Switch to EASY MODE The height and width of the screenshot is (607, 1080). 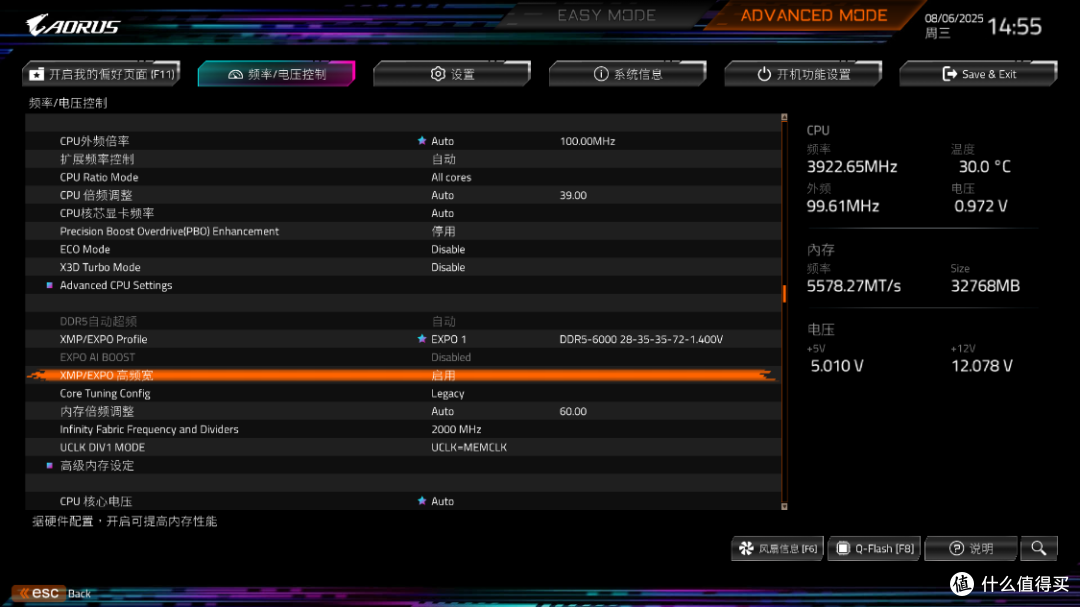[606, 15]
